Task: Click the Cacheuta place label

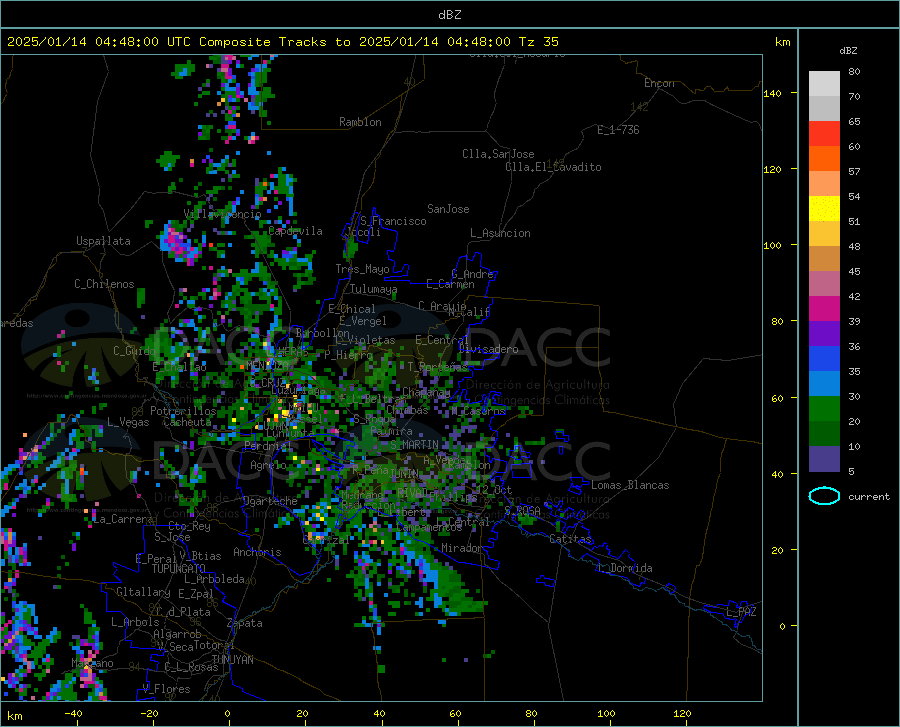Action: point(187,422)
